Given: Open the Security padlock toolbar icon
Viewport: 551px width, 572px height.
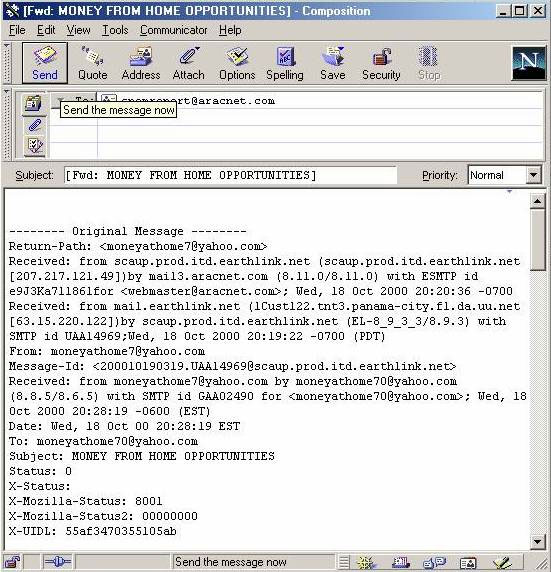Looking at the screenshot, I should (381, 63).
